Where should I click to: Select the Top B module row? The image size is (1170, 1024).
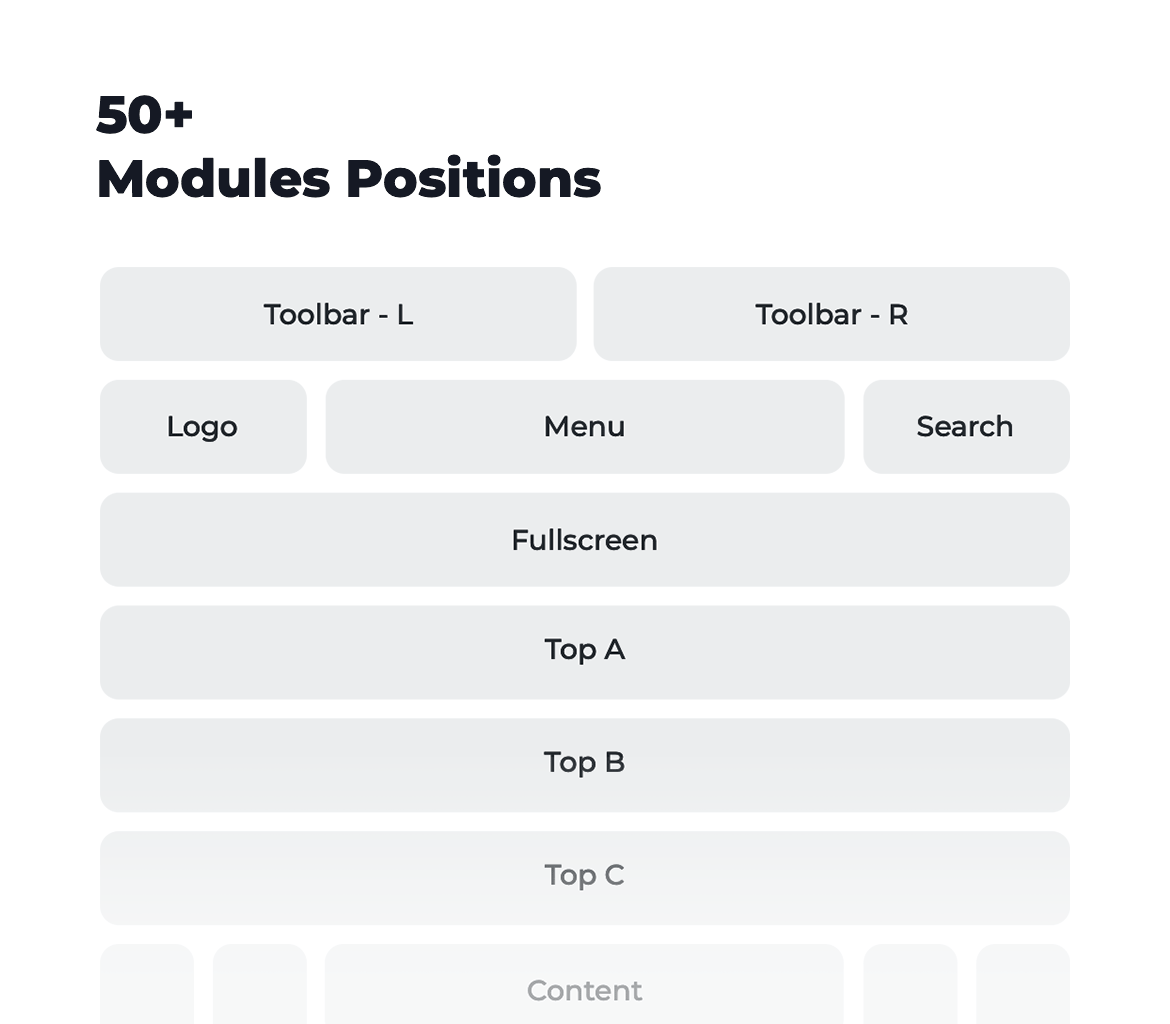point(585,765)
